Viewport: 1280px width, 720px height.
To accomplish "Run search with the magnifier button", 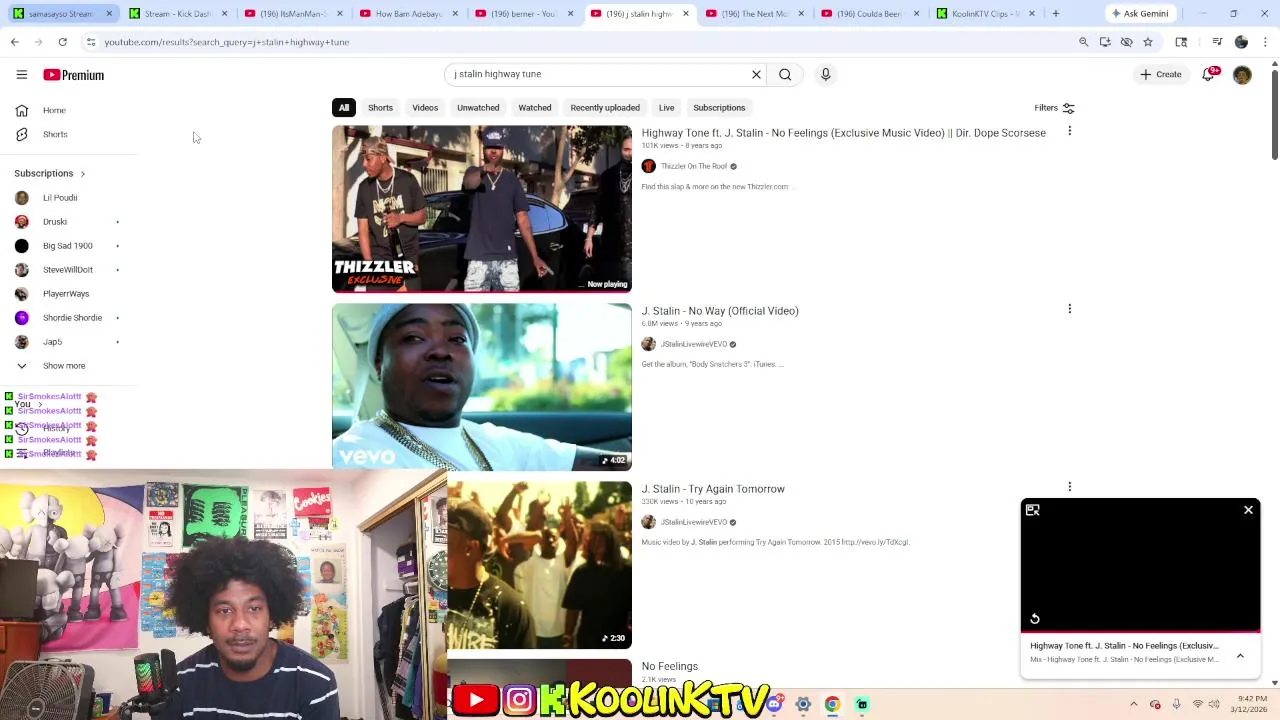I will pos(785,74).
